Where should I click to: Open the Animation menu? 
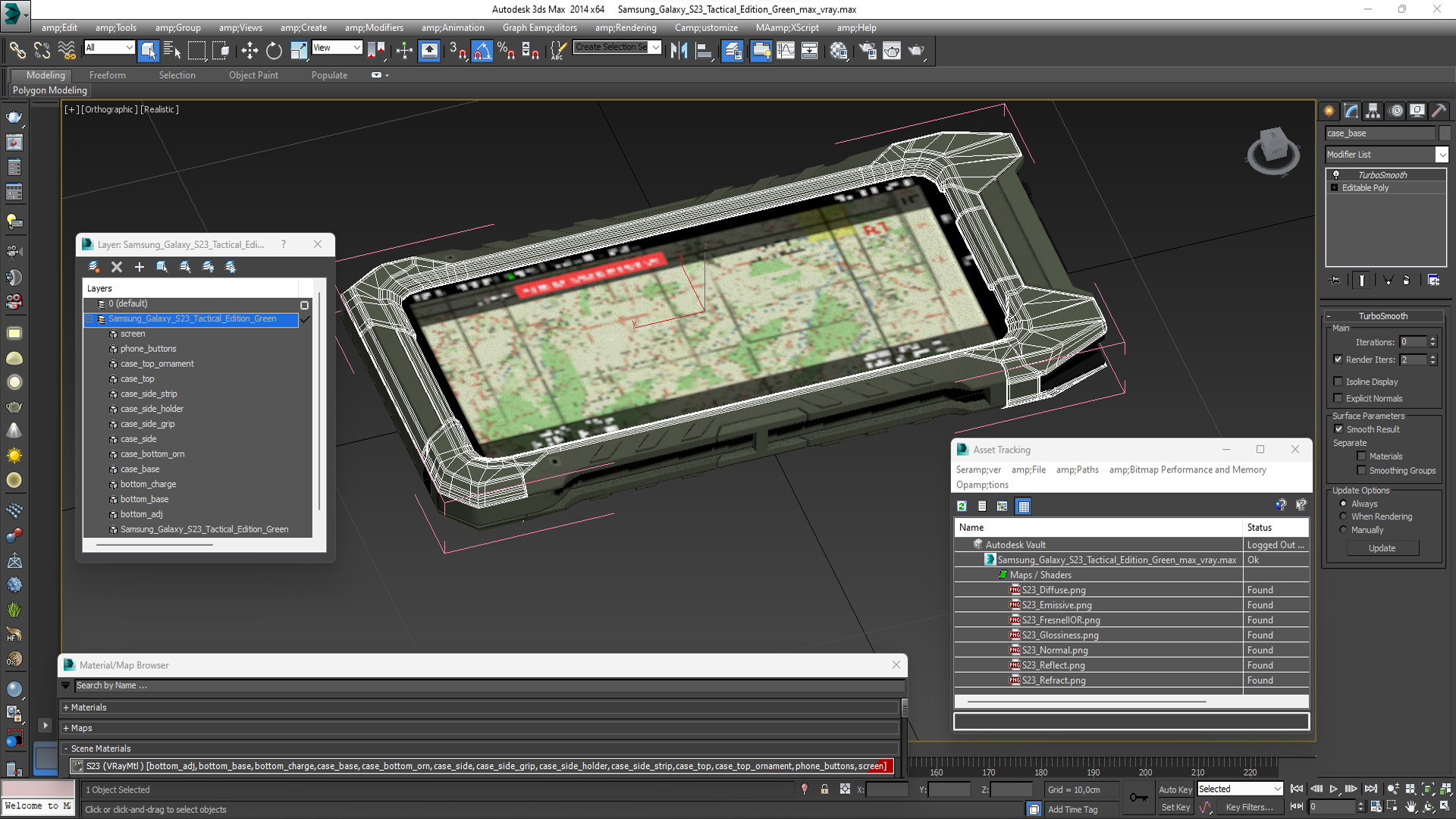coord(453,28)
